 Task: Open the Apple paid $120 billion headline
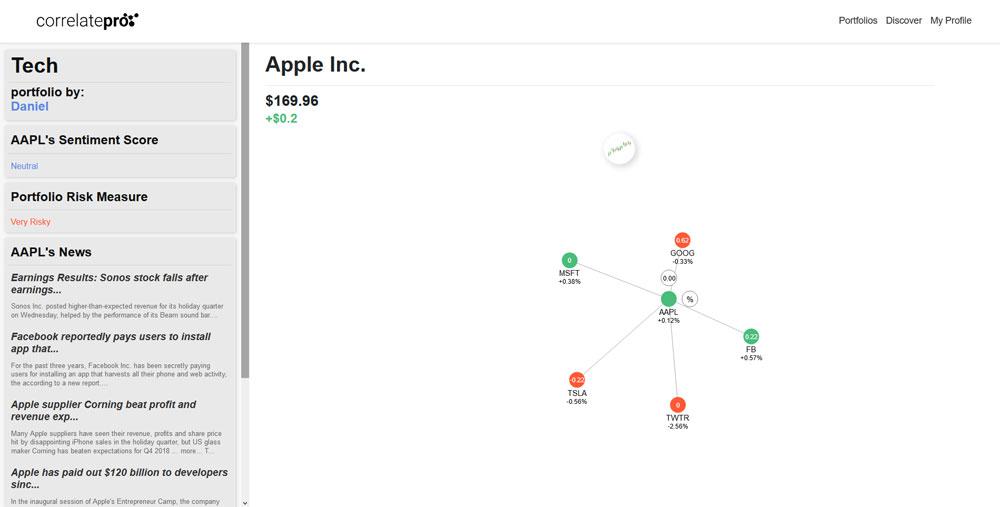tap(119, 479)
